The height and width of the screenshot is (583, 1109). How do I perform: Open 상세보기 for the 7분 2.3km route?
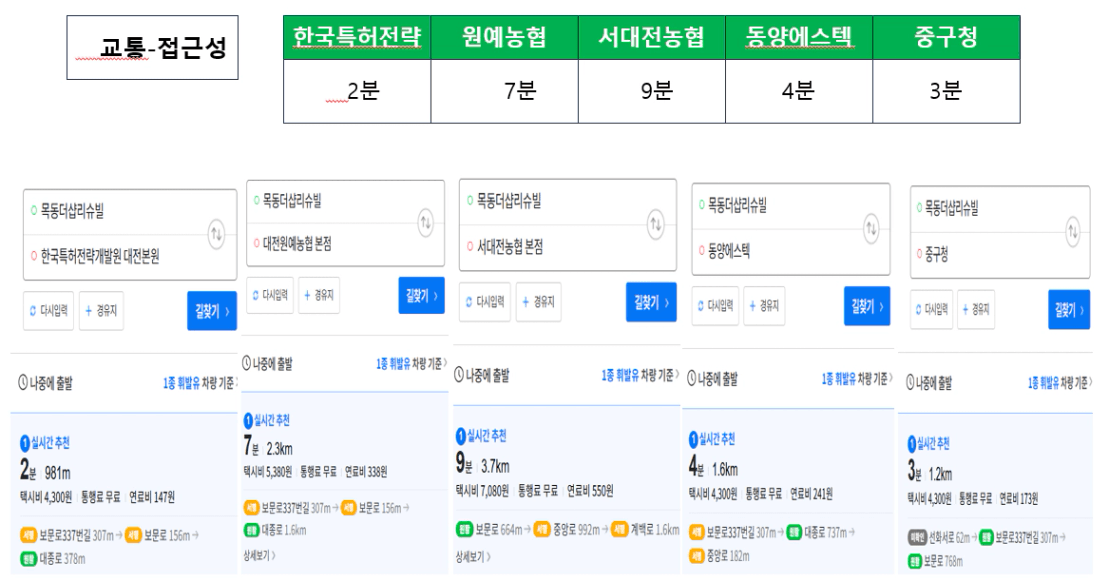coord(261,553)
